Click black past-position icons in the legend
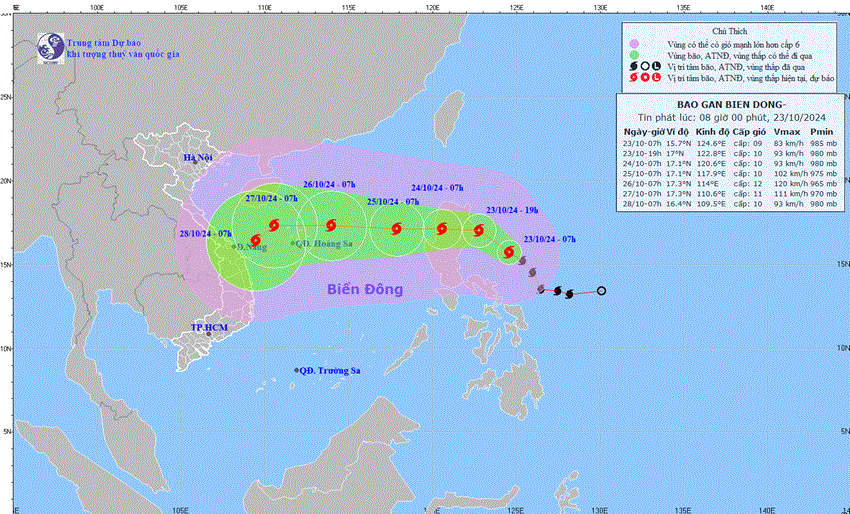Viewport: 850px width, 514px height. [x=645, y=67]
